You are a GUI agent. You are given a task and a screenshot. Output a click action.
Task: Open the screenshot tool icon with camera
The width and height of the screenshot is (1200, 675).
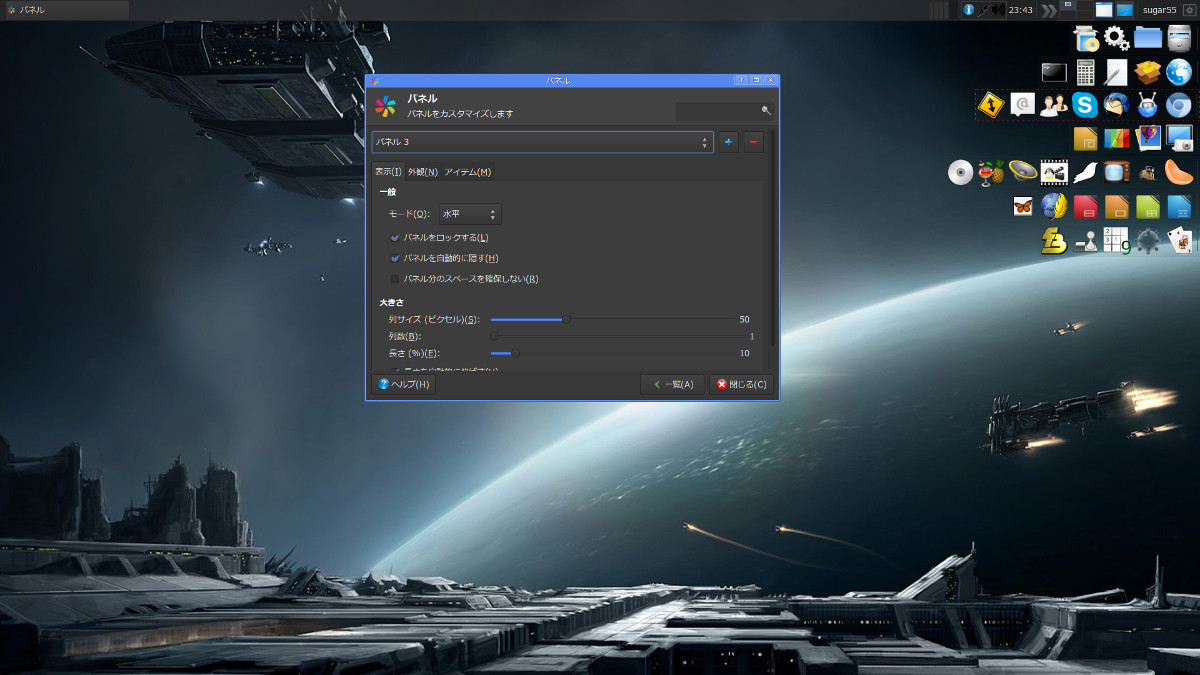pyautogui.click(x=1179, y=138)
